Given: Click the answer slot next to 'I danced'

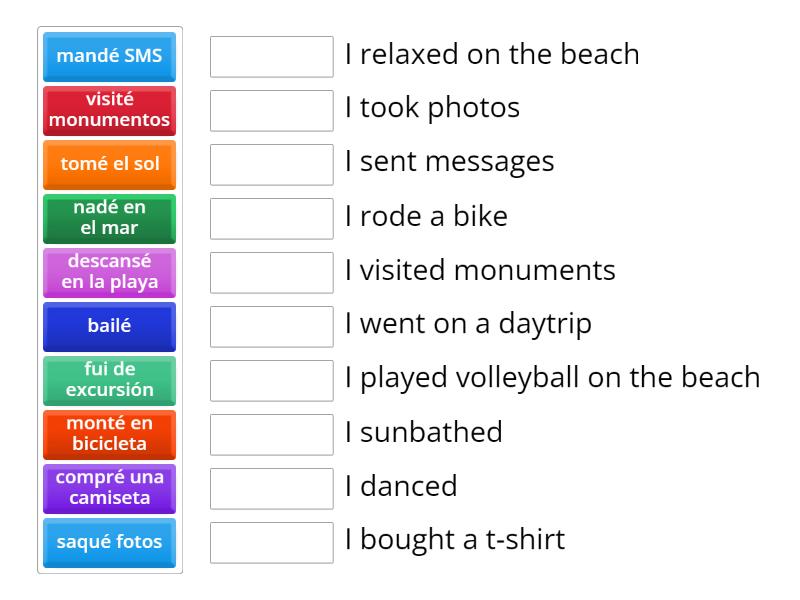Looking at the screenshot, I should (x=272, y=489).
